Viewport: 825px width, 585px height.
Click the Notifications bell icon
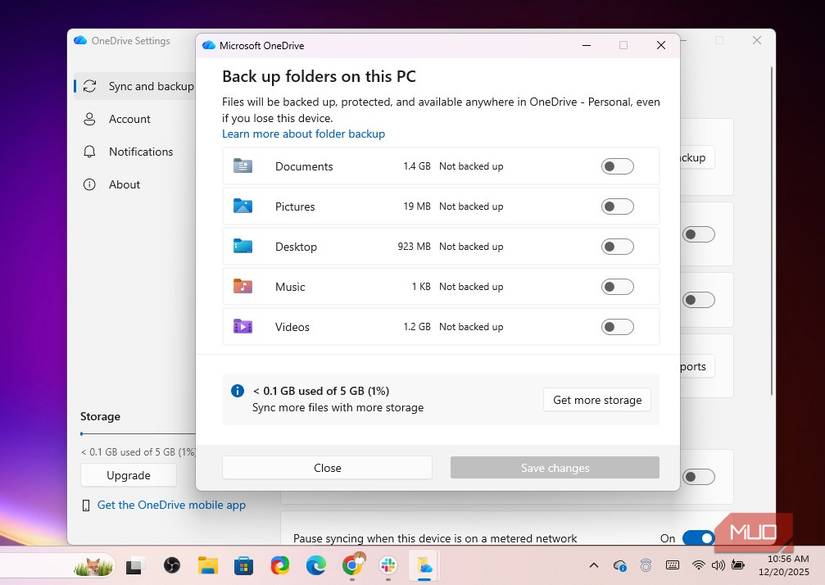92,151
